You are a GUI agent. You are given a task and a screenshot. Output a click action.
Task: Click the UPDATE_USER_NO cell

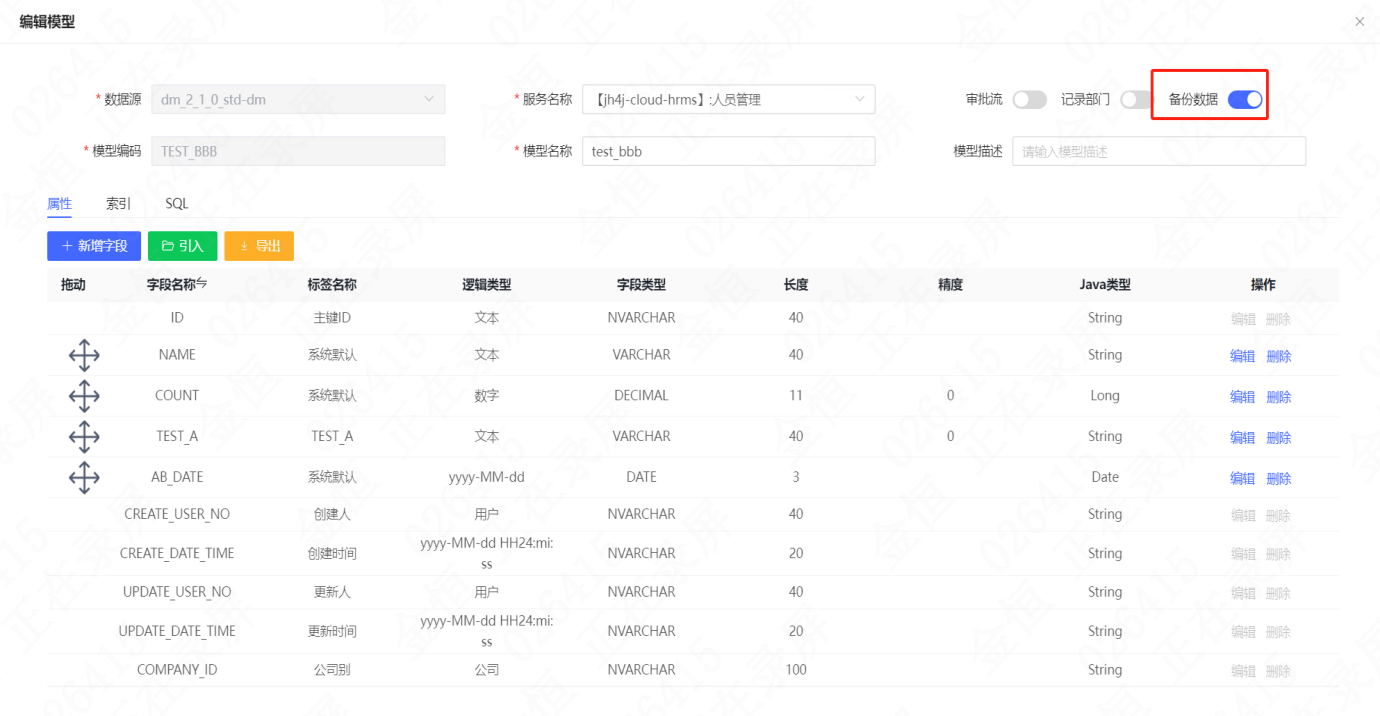point(177,592)
